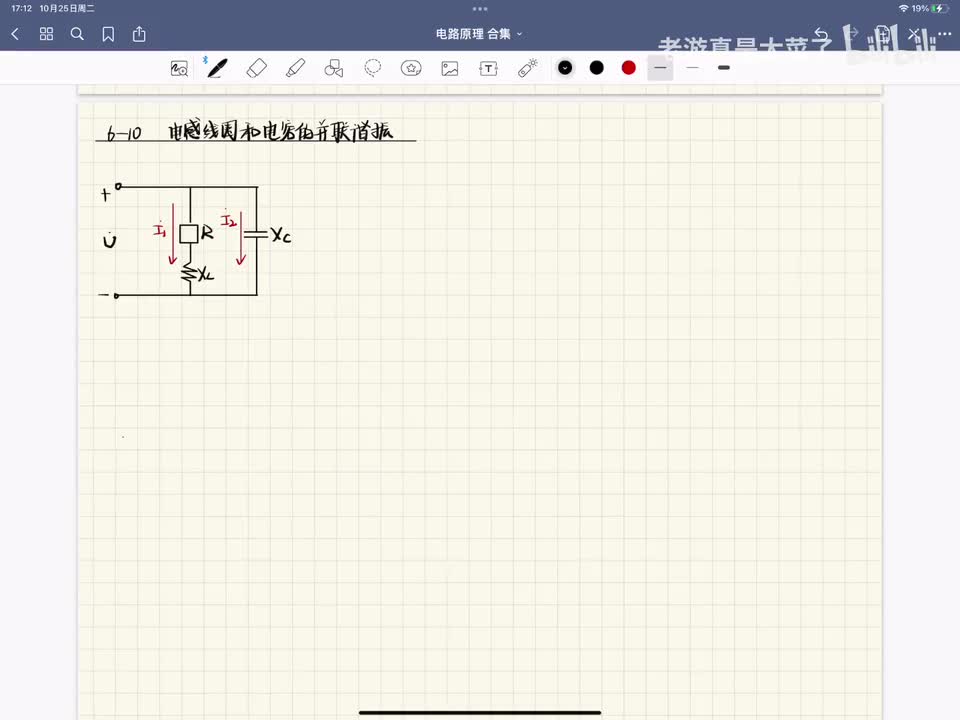
Task: Select the Laser pointer tool
Action: tap(528, 68)
